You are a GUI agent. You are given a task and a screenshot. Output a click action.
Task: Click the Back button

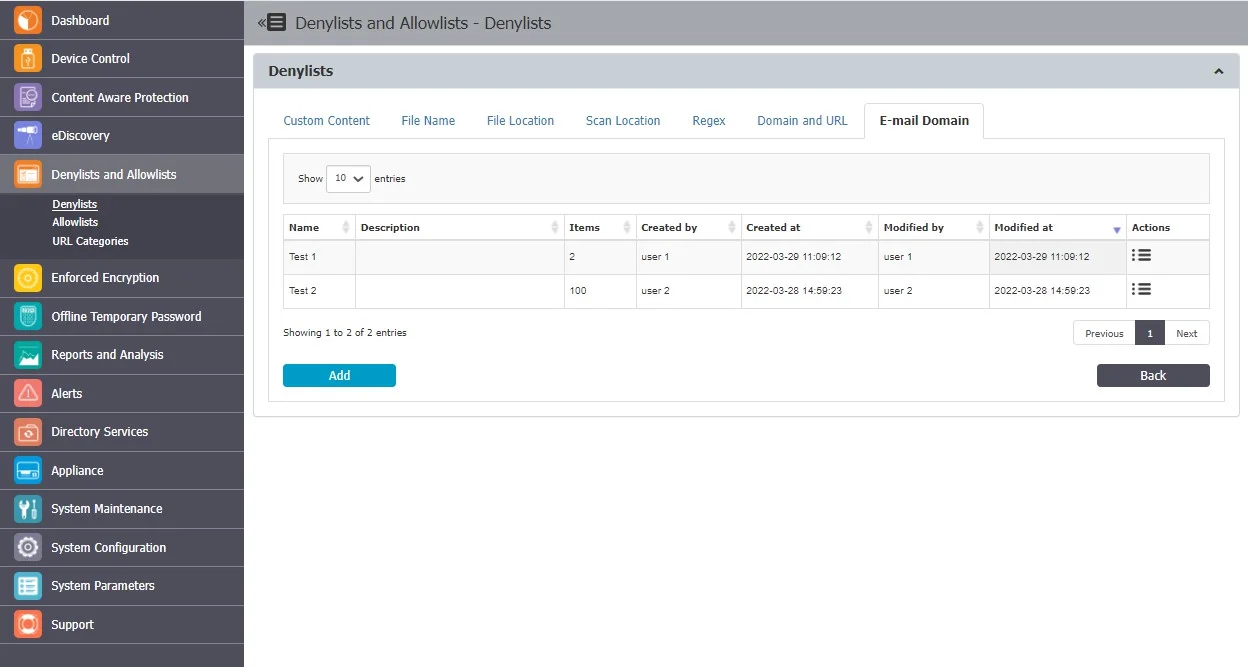tap(1153, 375)
